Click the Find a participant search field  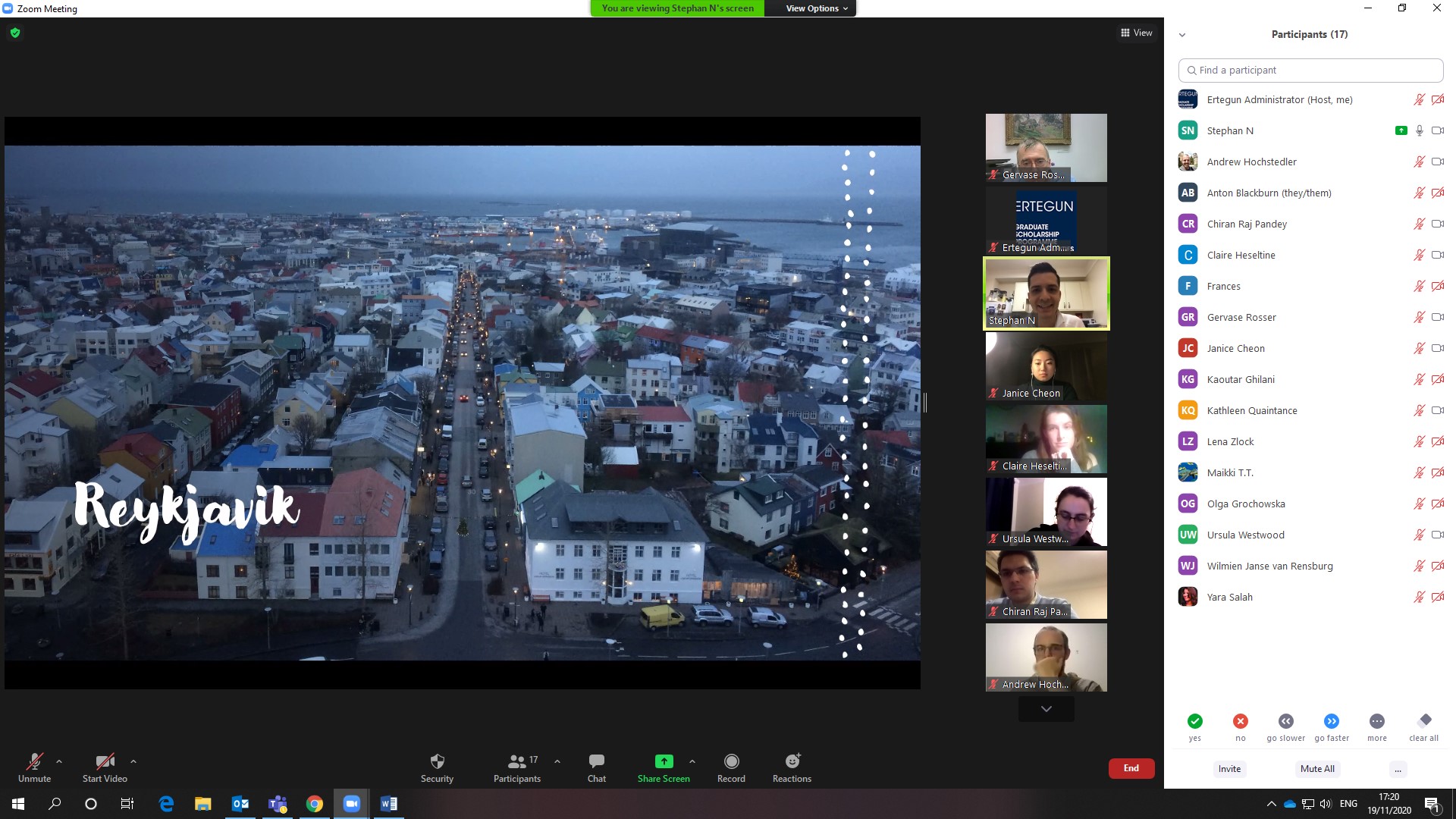[1310, 70]
